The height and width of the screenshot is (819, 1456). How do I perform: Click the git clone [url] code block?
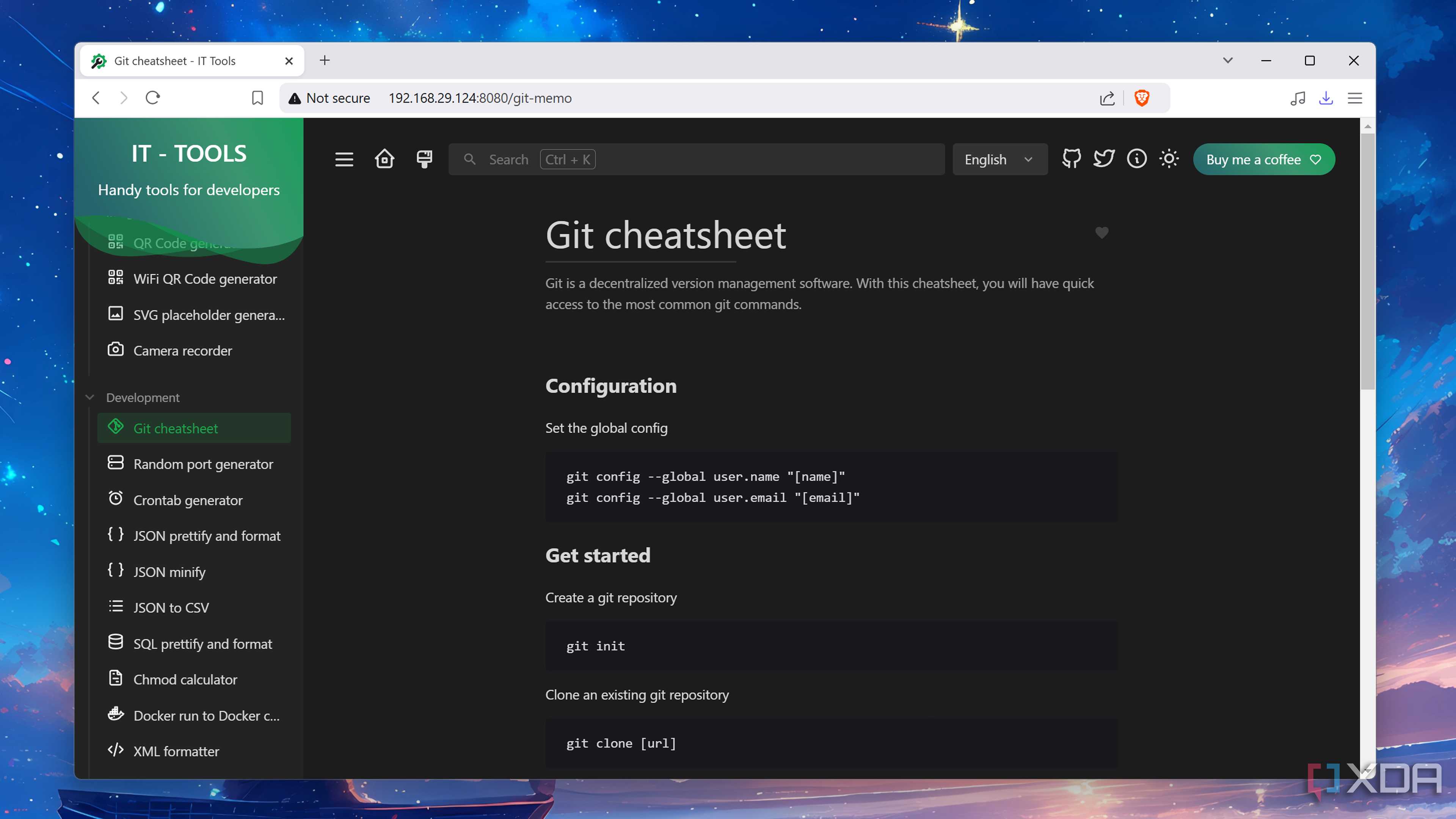point(831,743)
